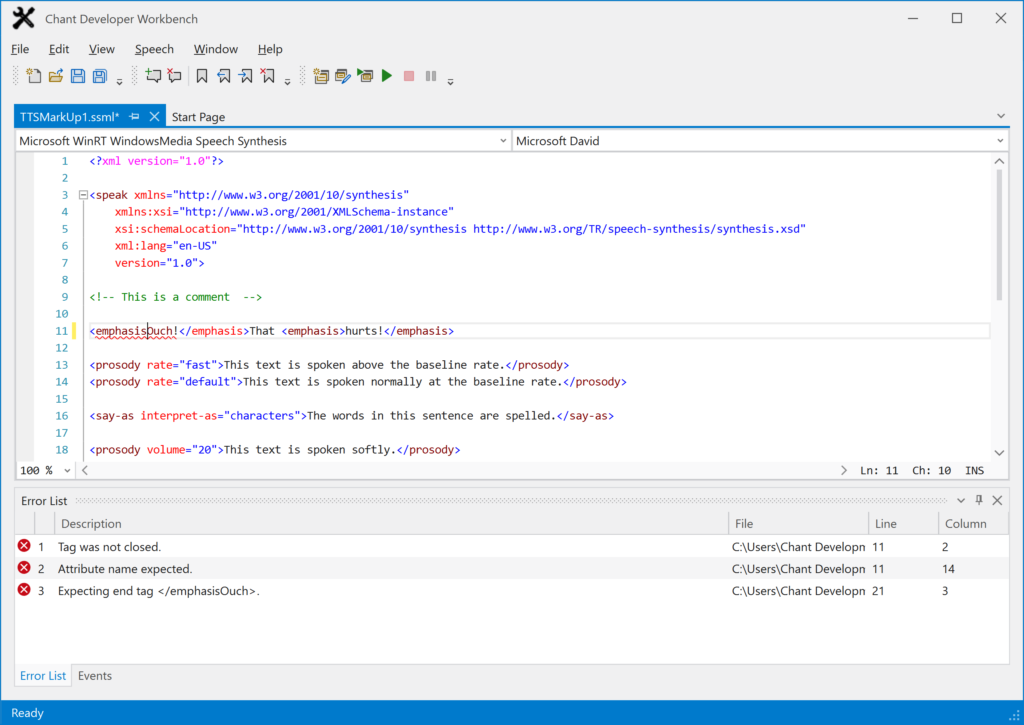Save the document with the single-disk icon
The image size is (1024, 725).
78,76
